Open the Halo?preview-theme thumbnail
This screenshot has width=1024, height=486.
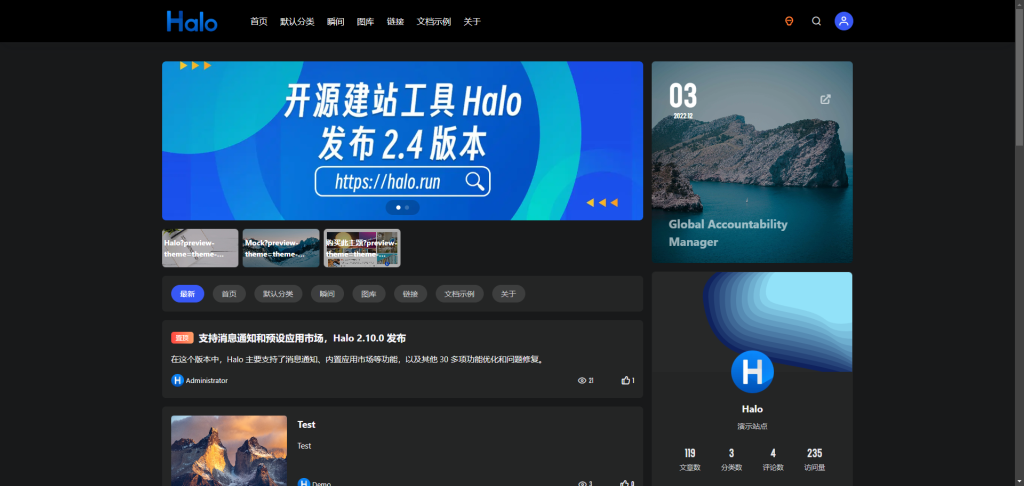click(200, 248)
